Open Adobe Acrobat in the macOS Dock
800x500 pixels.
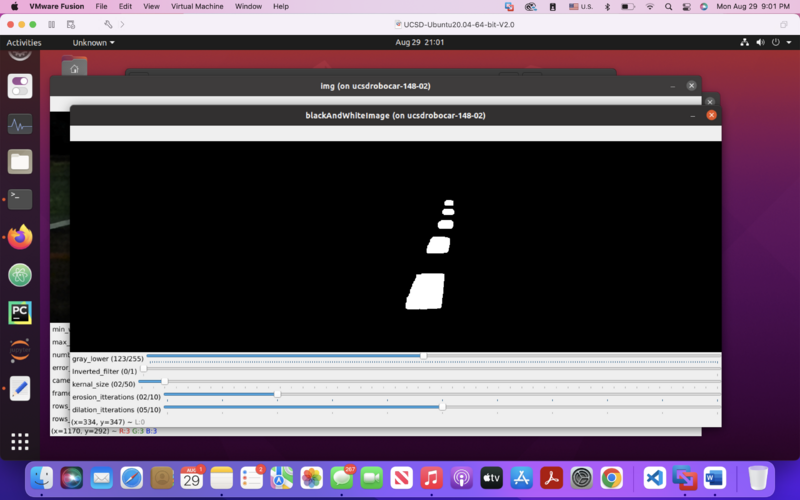[x=552, y=479]
